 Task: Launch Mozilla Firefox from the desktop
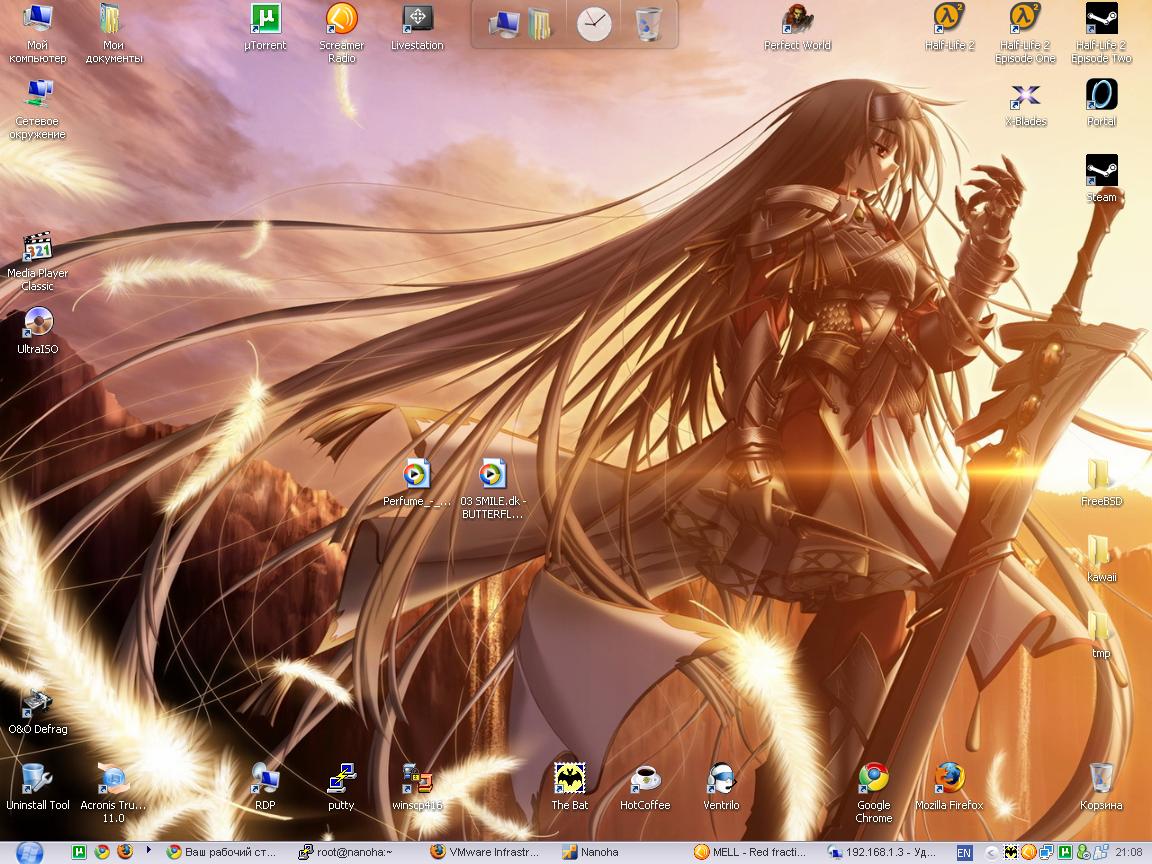click(x=949, y=788)
